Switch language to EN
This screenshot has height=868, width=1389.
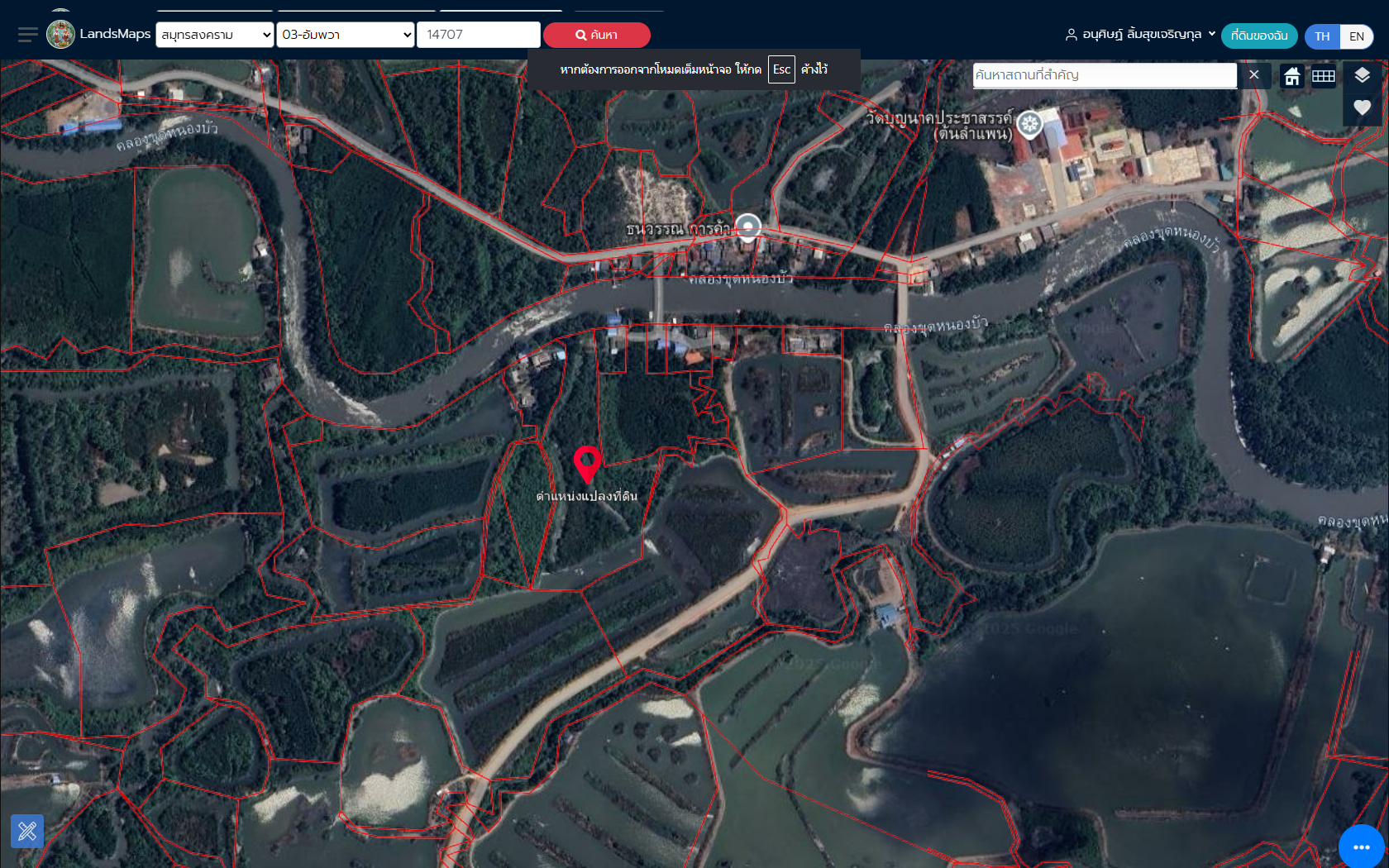[1356, 36]
